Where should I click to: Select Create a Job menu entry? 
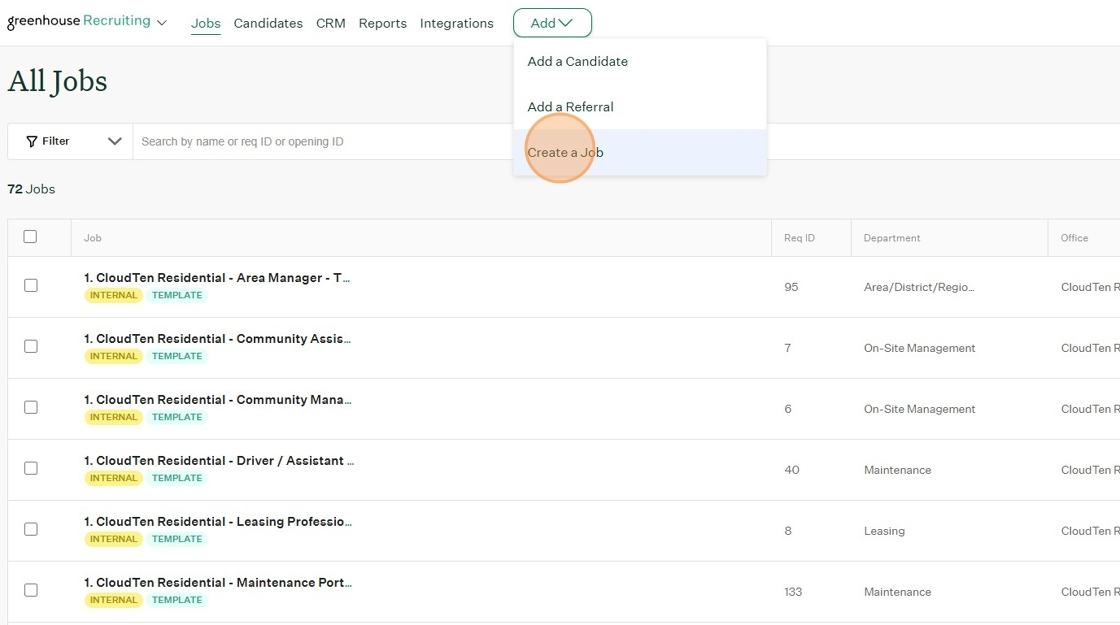[x=640, y=152]
